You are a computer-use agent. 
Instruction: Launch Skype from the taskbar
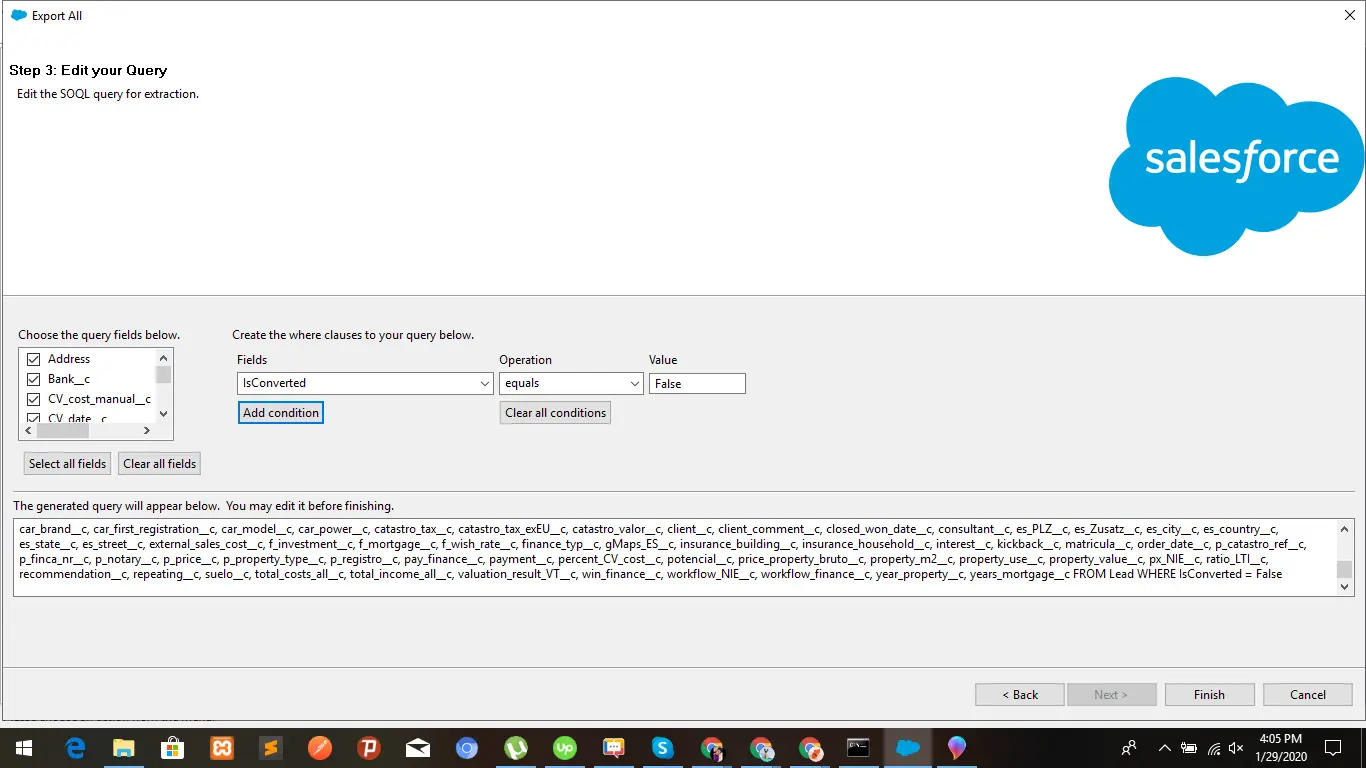pos(662,747)
